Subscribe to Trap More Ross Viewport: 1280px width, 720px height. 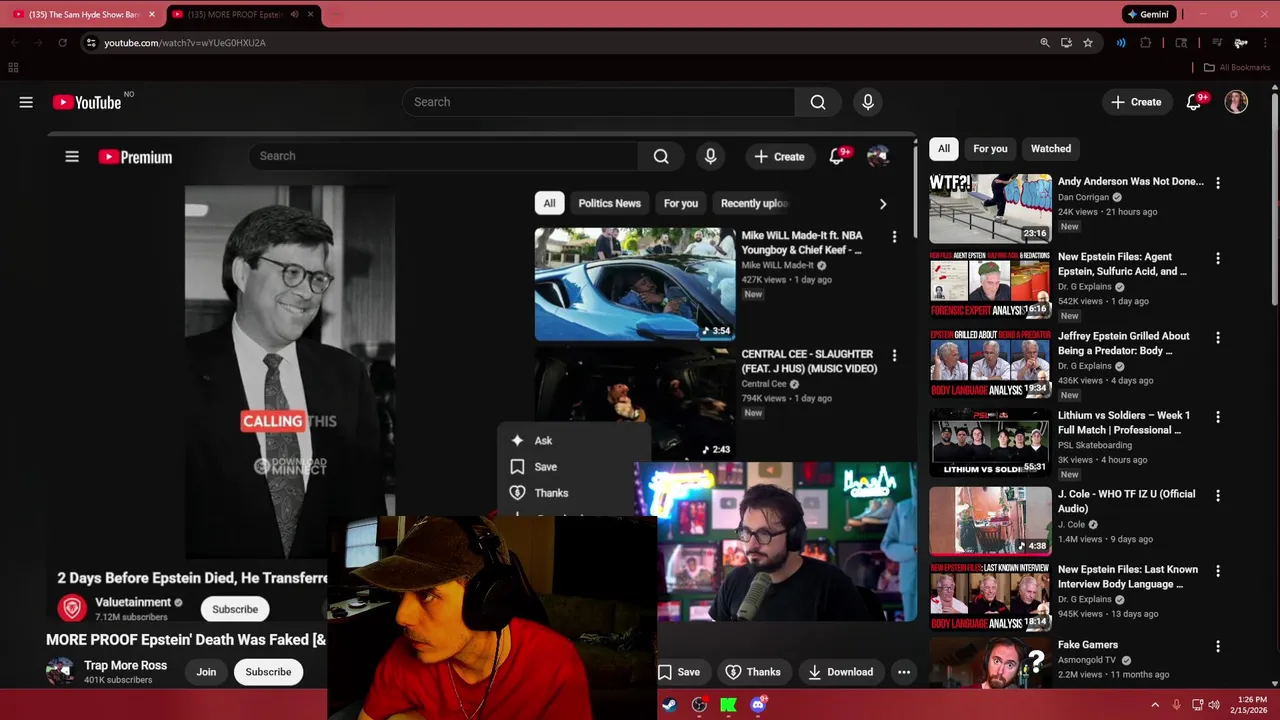tap(268, 672)
